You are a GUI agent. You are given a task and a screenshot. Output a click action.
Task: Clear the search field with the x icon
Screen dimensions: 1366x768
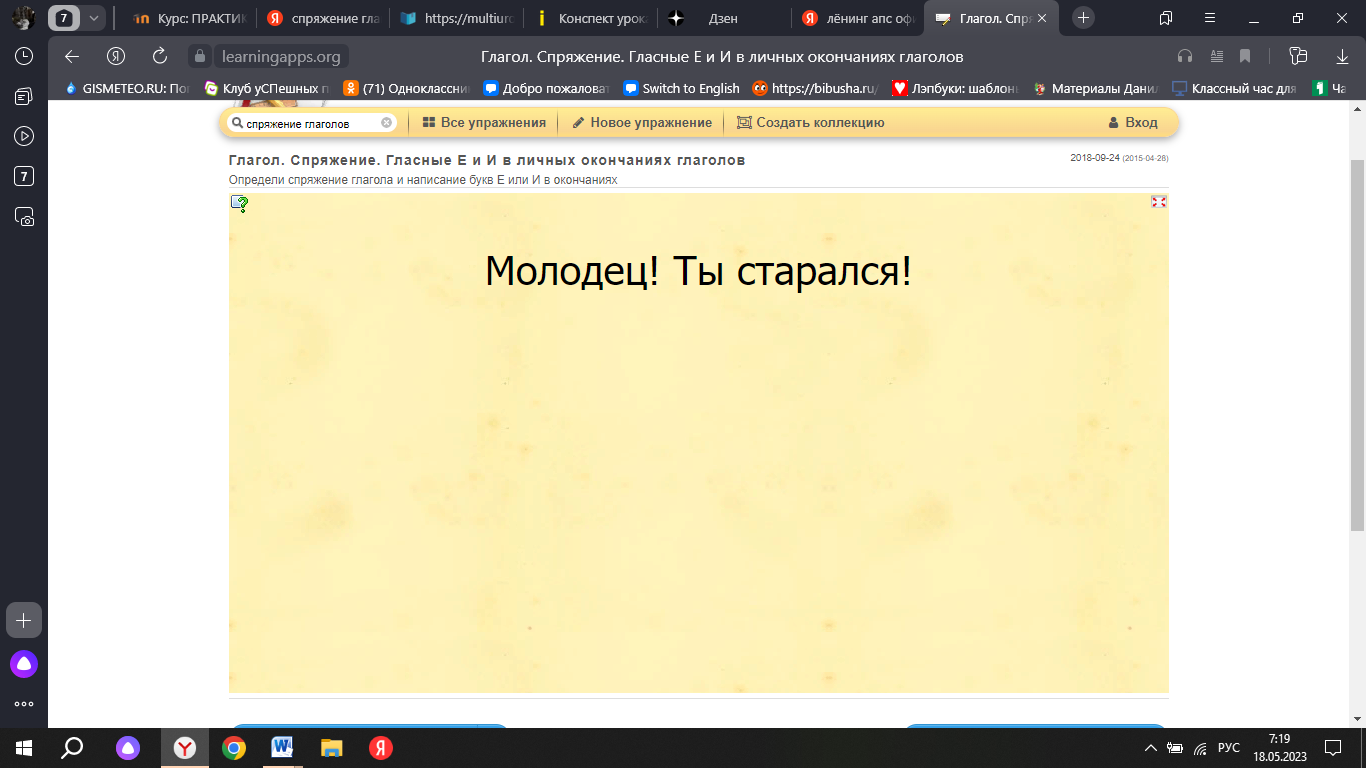pyautogui.click(x=386, y=123)
